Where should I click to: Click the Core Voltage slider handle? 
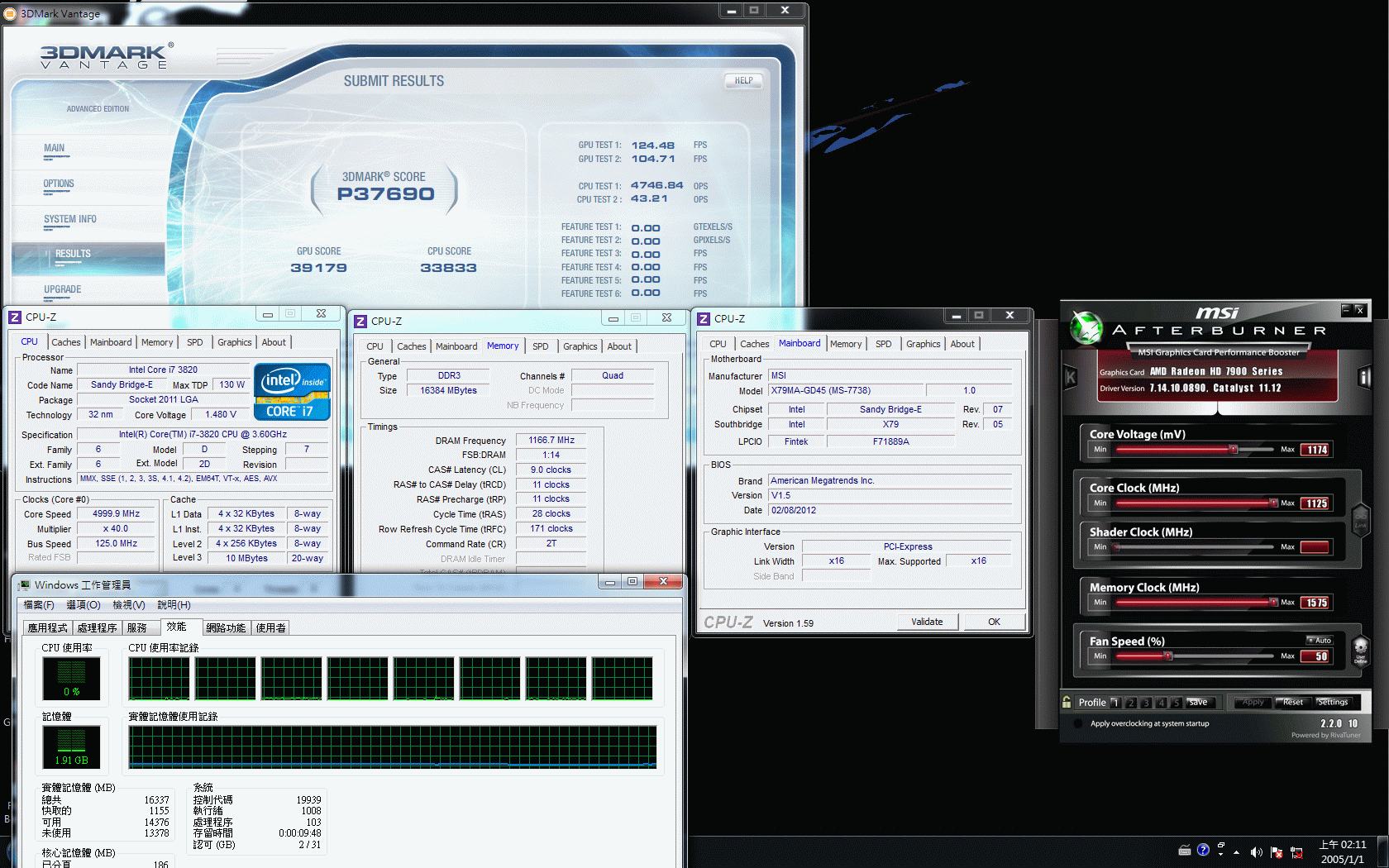1233,450
